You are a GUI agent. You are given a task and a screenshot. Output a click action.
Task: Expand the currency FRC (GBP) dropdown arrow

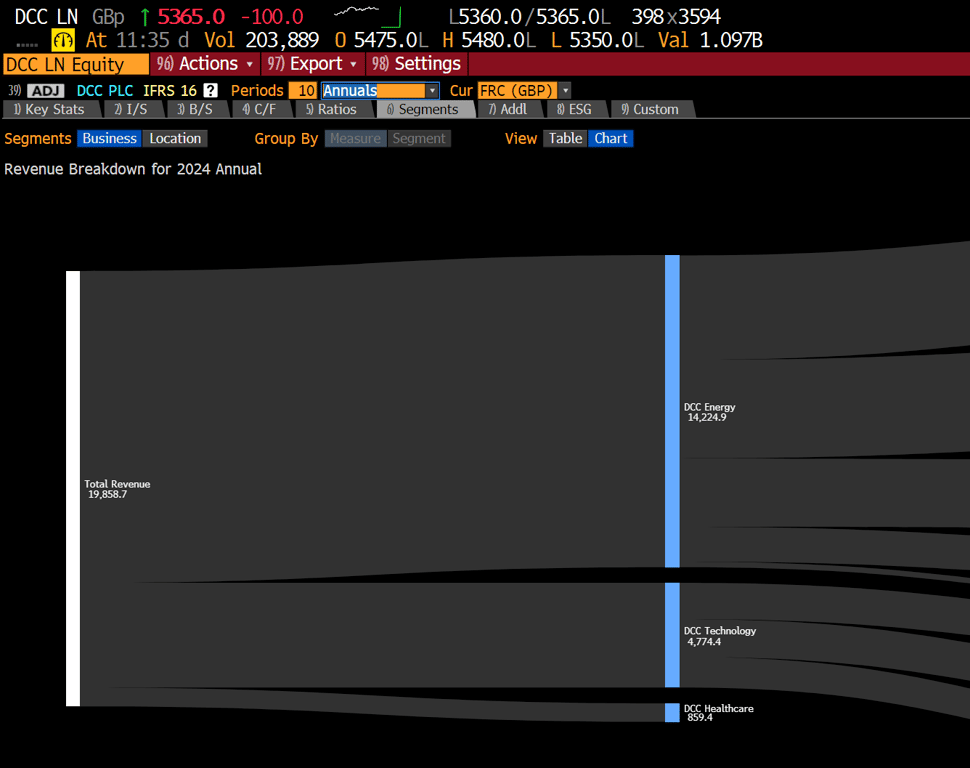click(565, 90)
